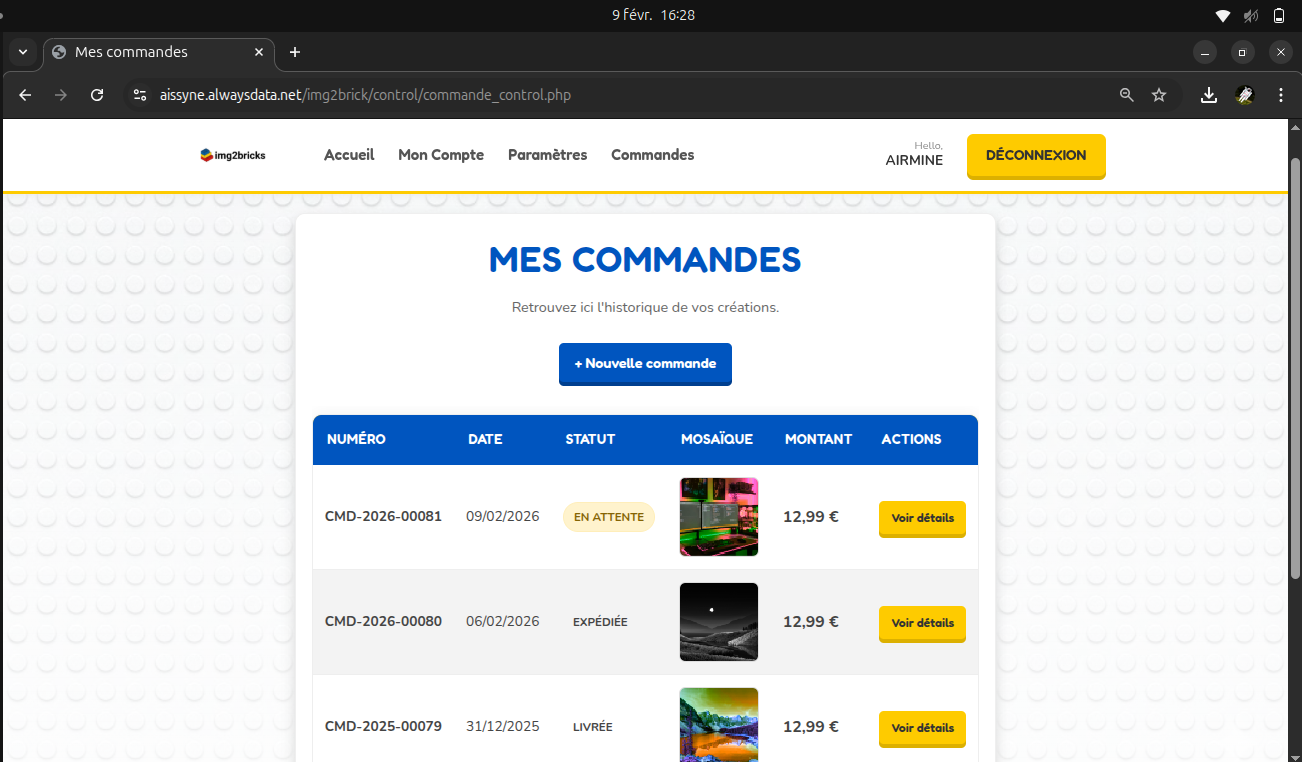Reload the current page
Screen dimensions: 1302x762
pyautogui.click(x=97, y=94)
